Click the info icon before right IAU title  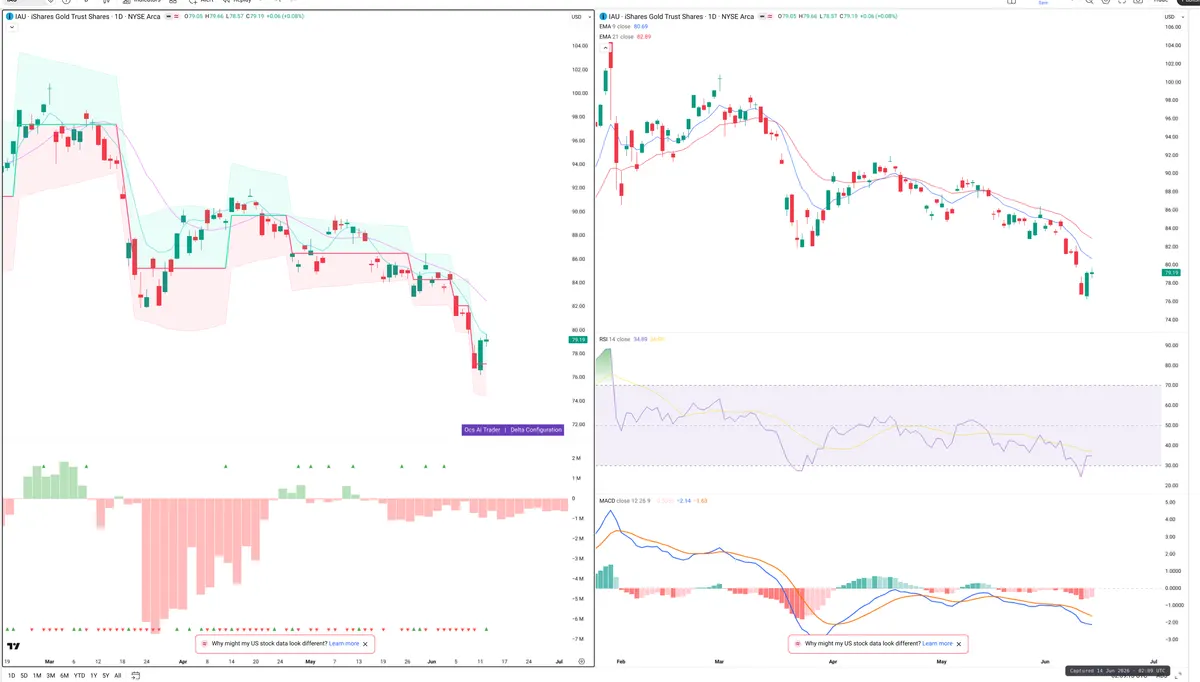(602, 17)
